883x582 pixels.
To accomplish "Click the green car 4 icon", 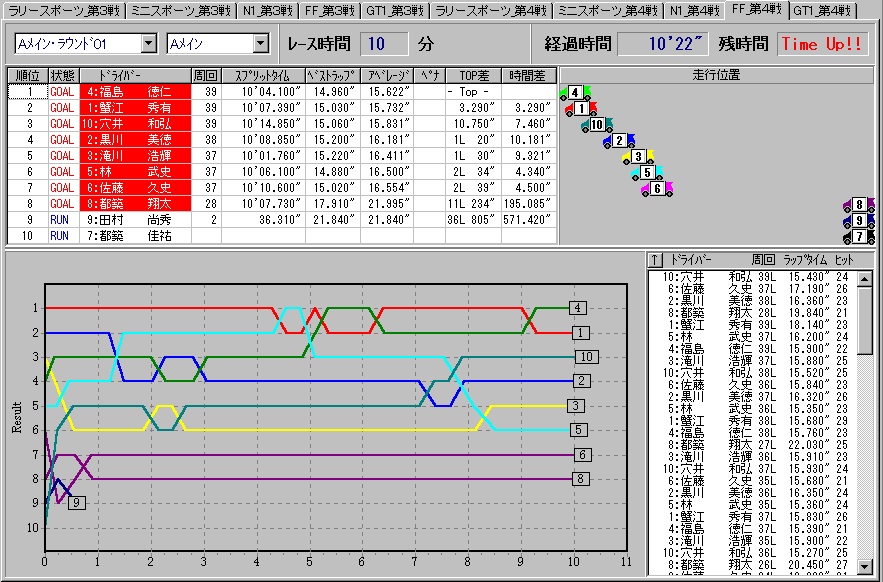I will point(575,93).
